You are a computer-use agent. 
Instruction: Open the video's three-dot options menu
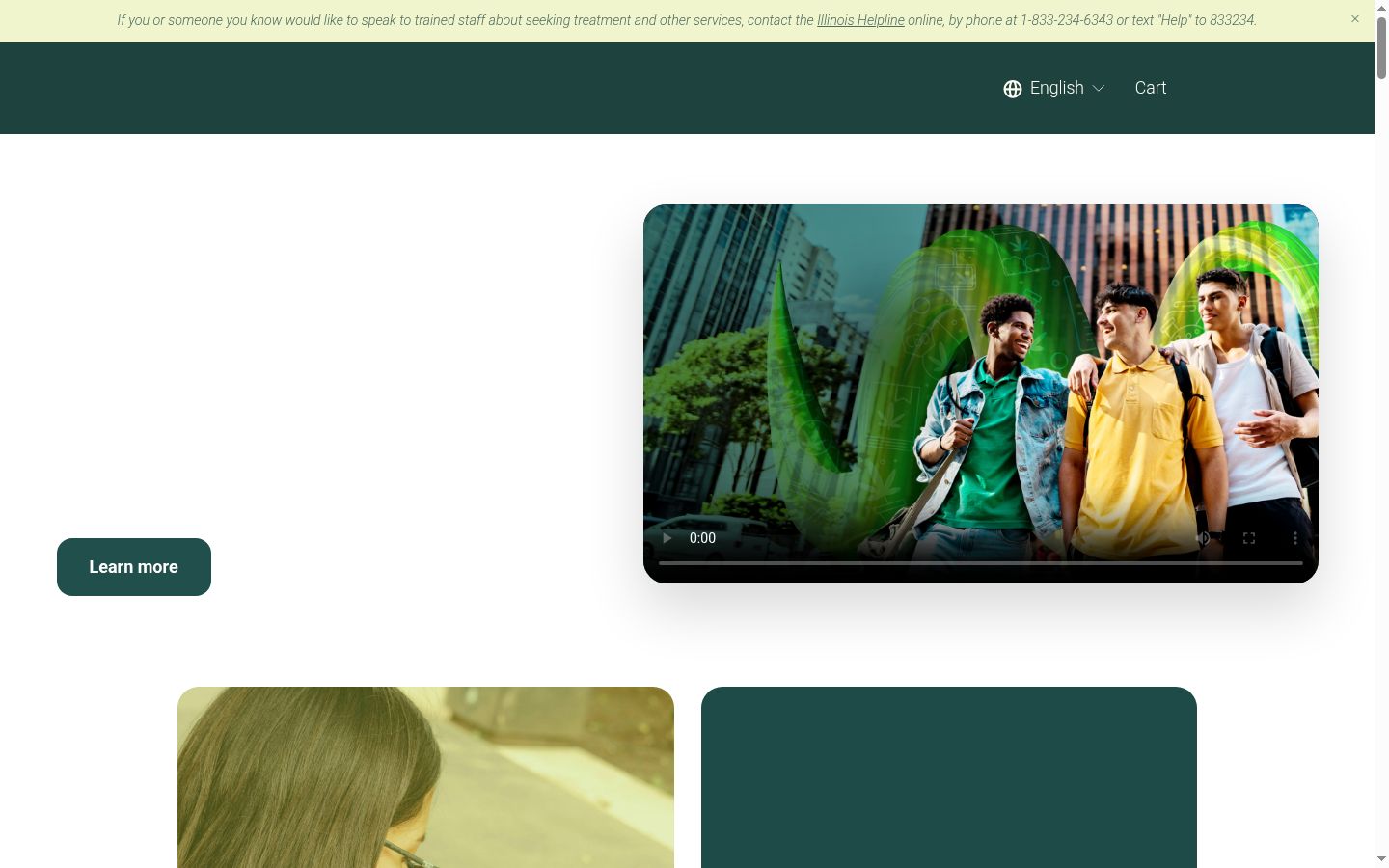coord(1295,538)
